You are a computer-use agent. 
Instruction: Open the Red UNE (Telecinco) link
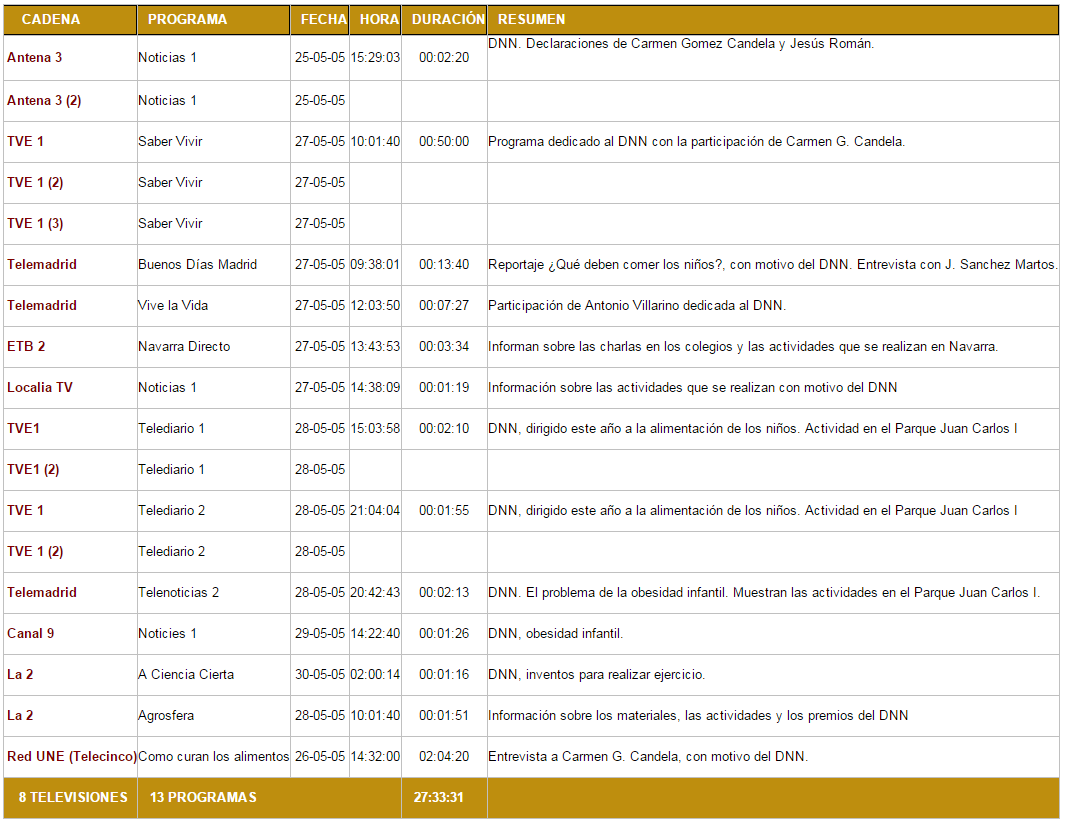click(x=71, y=757)
